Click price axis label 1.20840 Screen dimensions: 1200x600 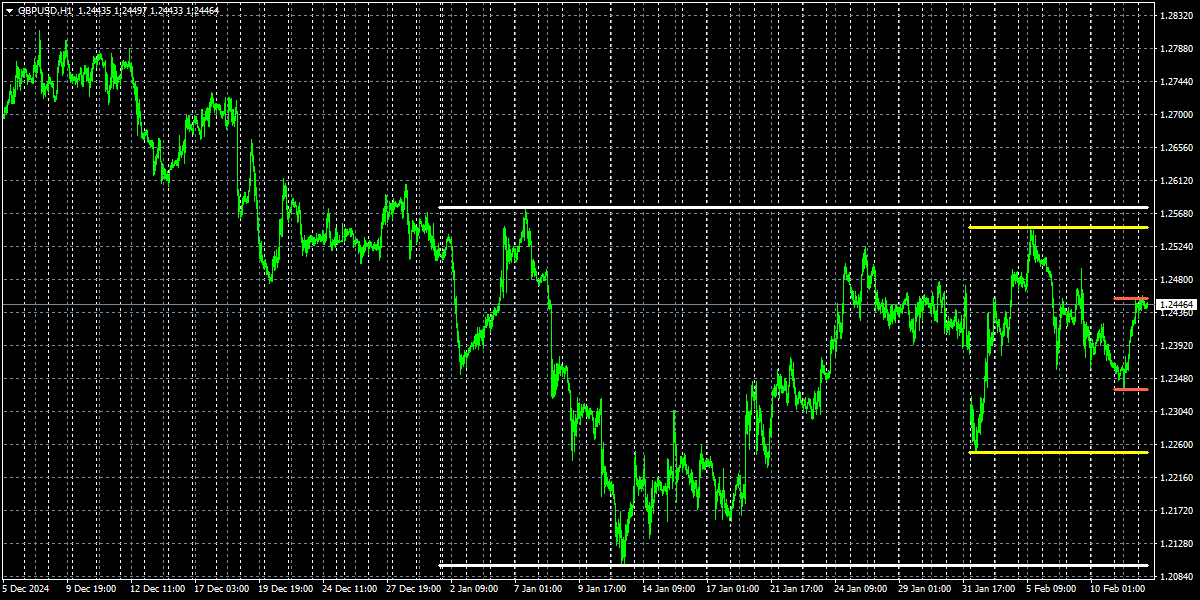[x=1176, y=577]
